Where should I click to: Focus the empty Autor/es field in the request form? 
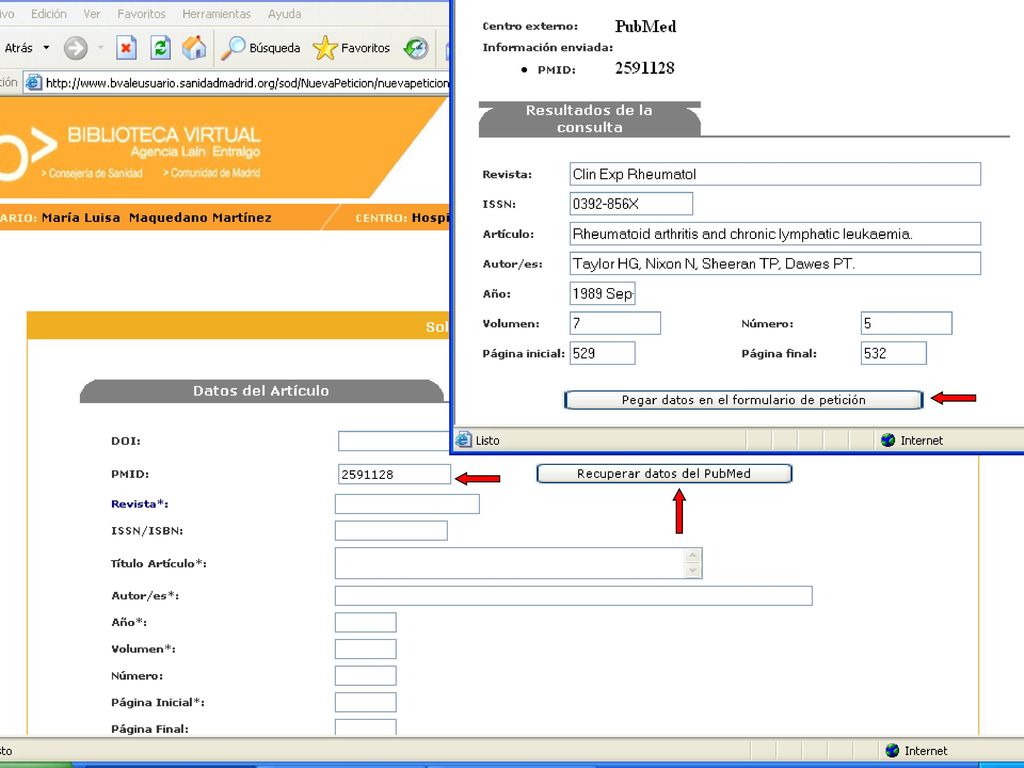point(573,596)
